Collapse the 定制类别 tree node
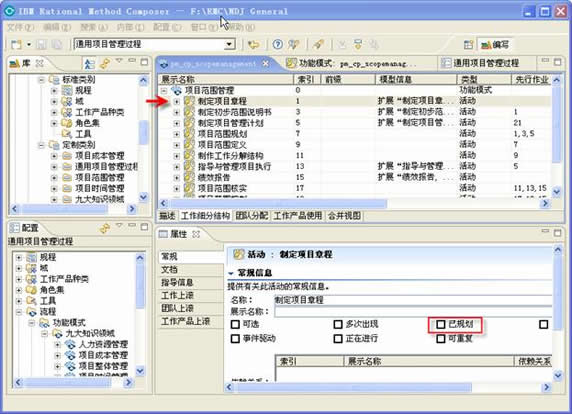Screen dimensions: 572x414 pos(41,145)
